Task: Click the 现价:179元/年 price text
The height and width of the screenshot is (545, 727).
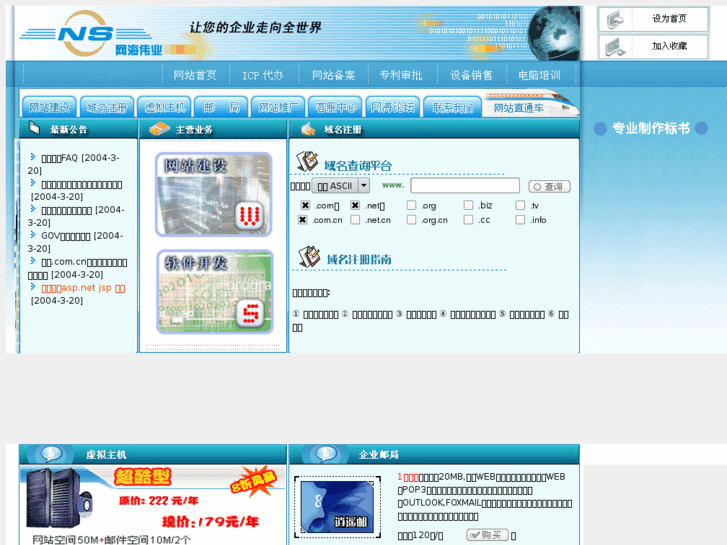Action: [x=210, y=522]
